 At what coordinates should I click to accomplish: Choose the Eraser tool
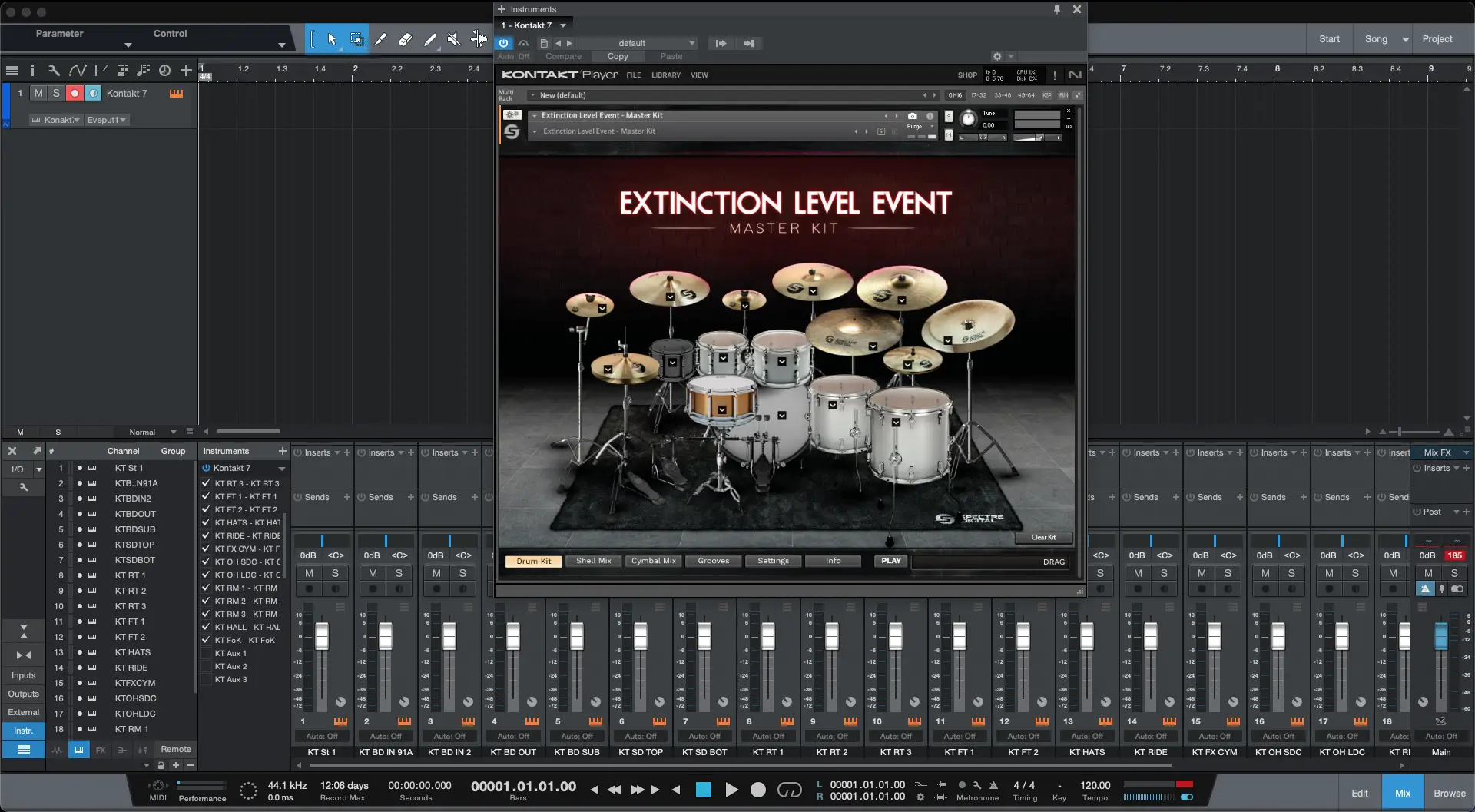coord(406,39)
